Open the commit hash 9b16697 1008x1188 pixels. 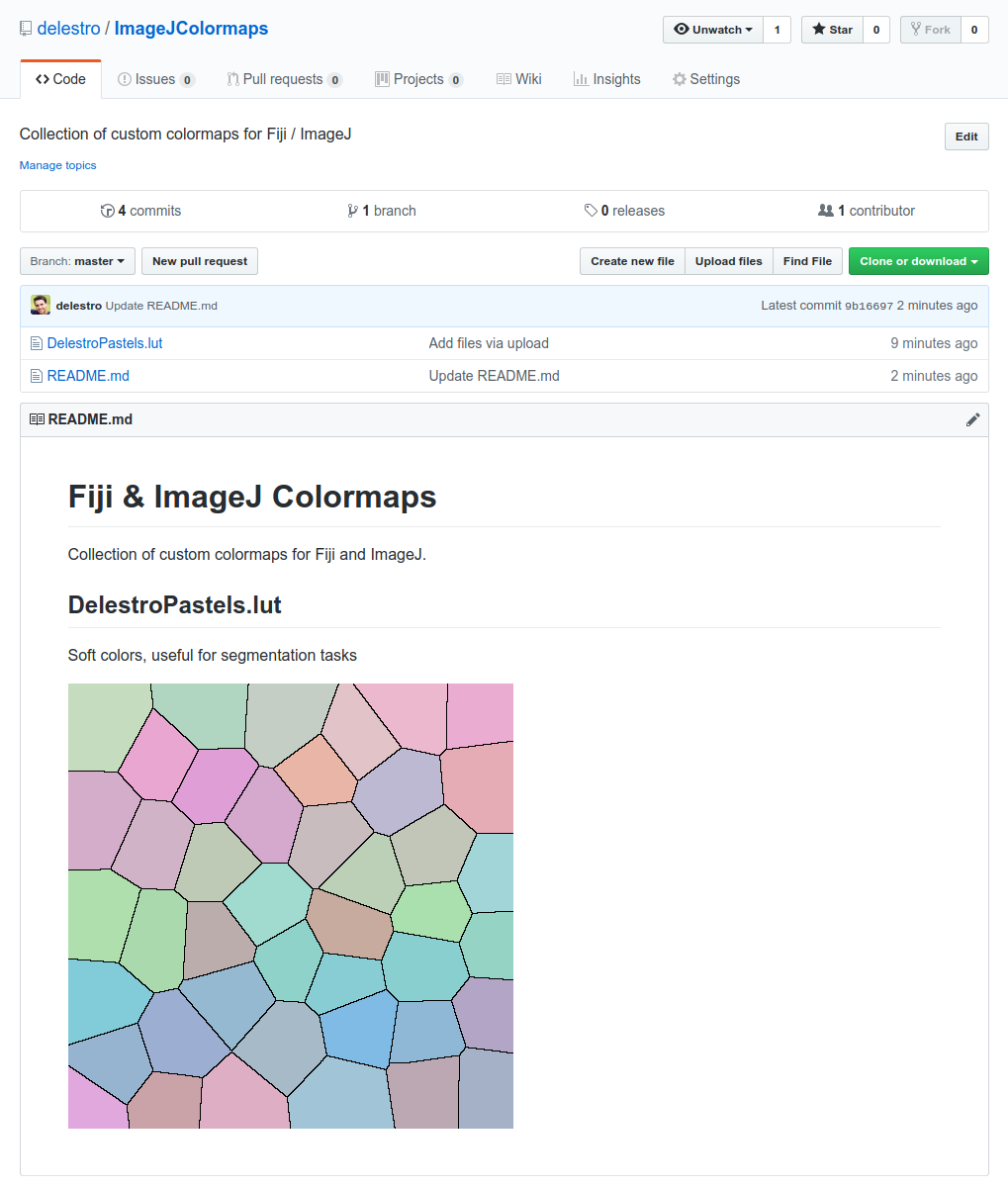pyautogui.click(x=869, y=306)
